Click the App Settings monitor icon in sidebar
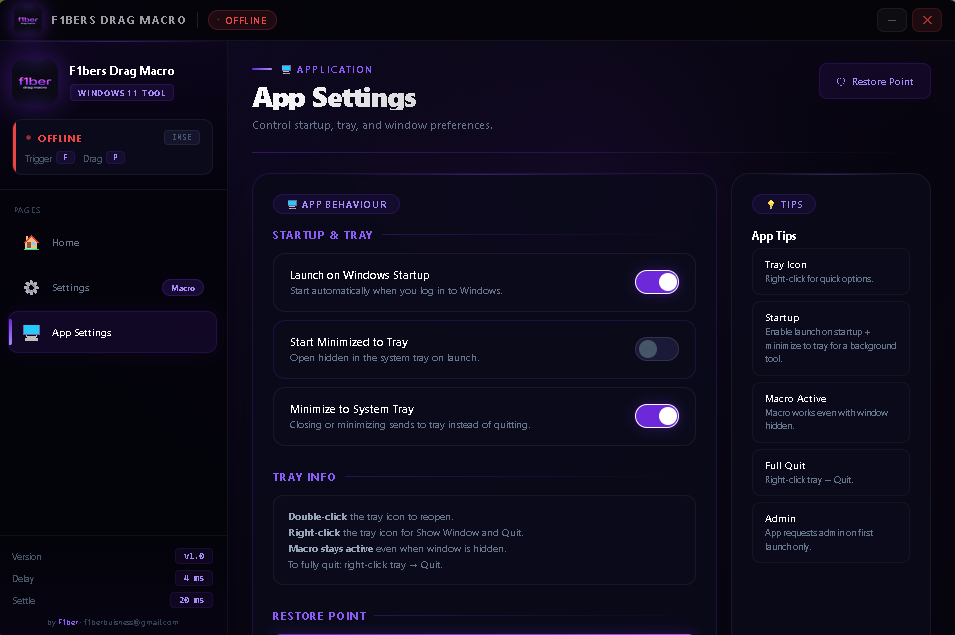 pyautogui.click(x=31, y=332)
